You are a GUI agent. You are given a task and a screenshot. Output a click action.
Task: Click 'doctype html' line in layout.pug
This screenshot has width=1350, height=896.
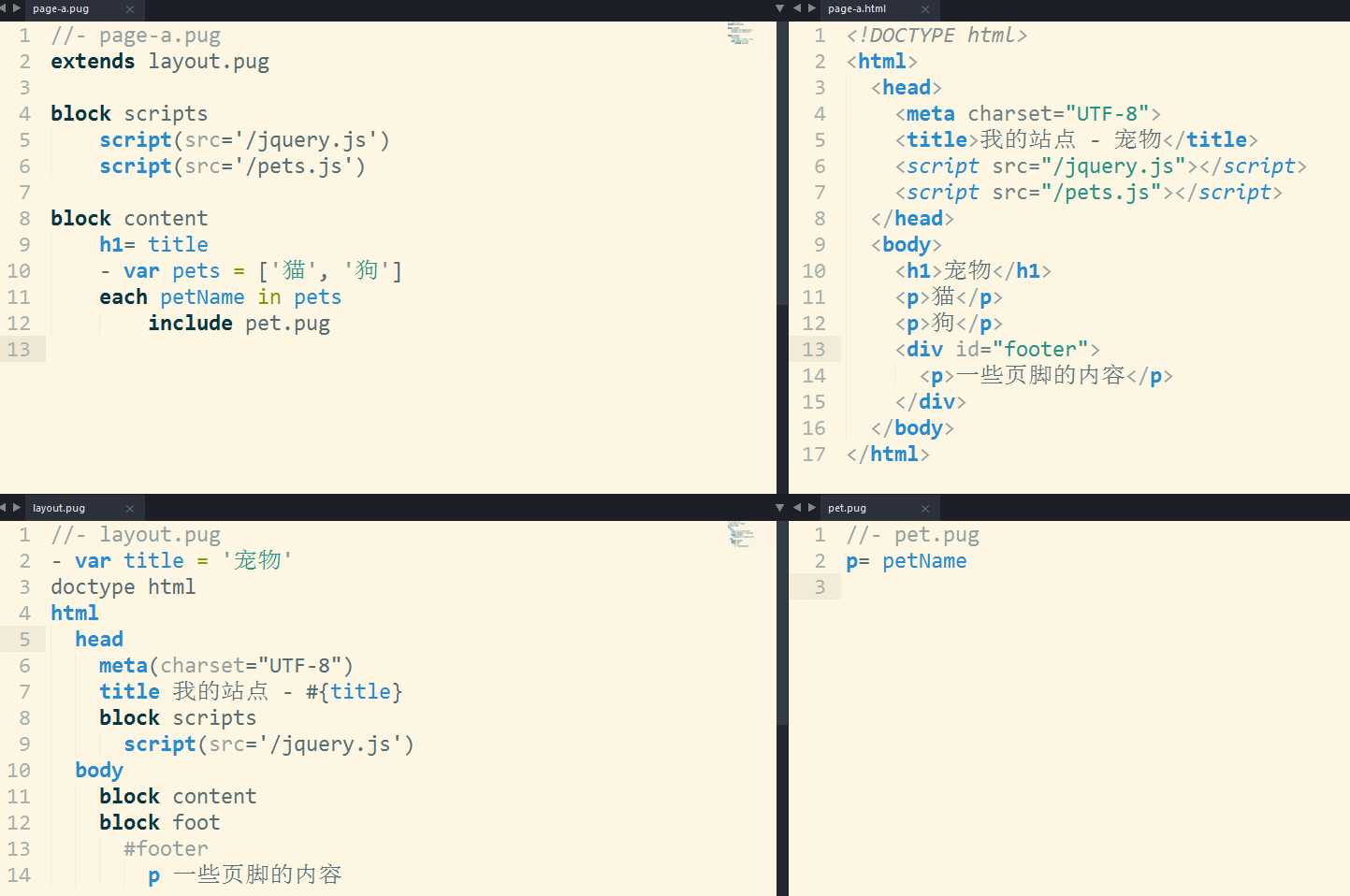pos(123,587)
